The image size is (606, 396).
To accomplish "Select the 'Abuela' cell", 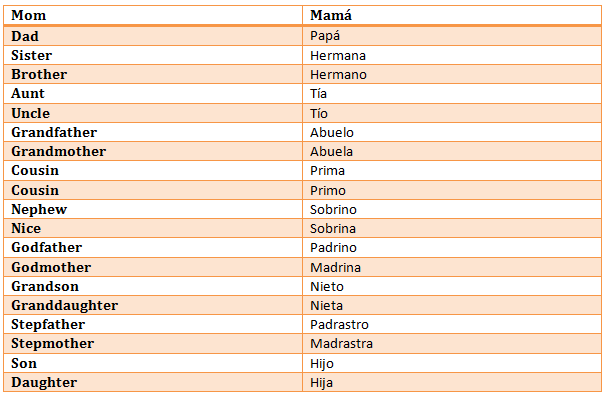I will tap(452, 151).
